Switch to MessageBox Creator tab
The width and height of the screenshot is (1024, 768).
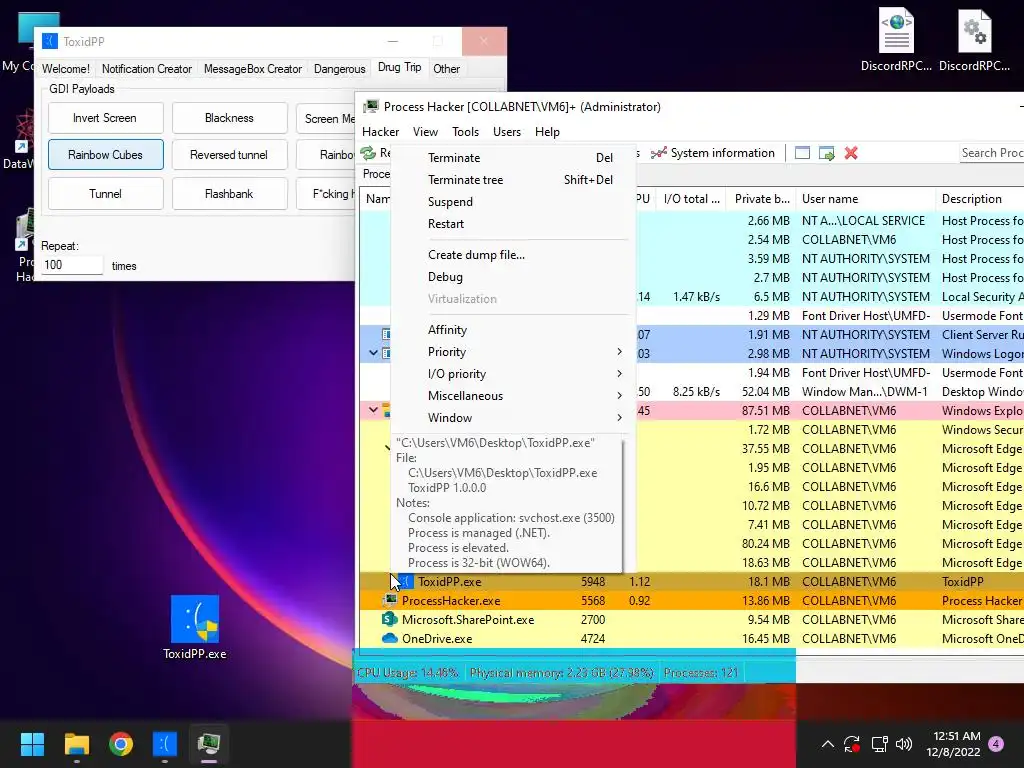coord(253,69)
